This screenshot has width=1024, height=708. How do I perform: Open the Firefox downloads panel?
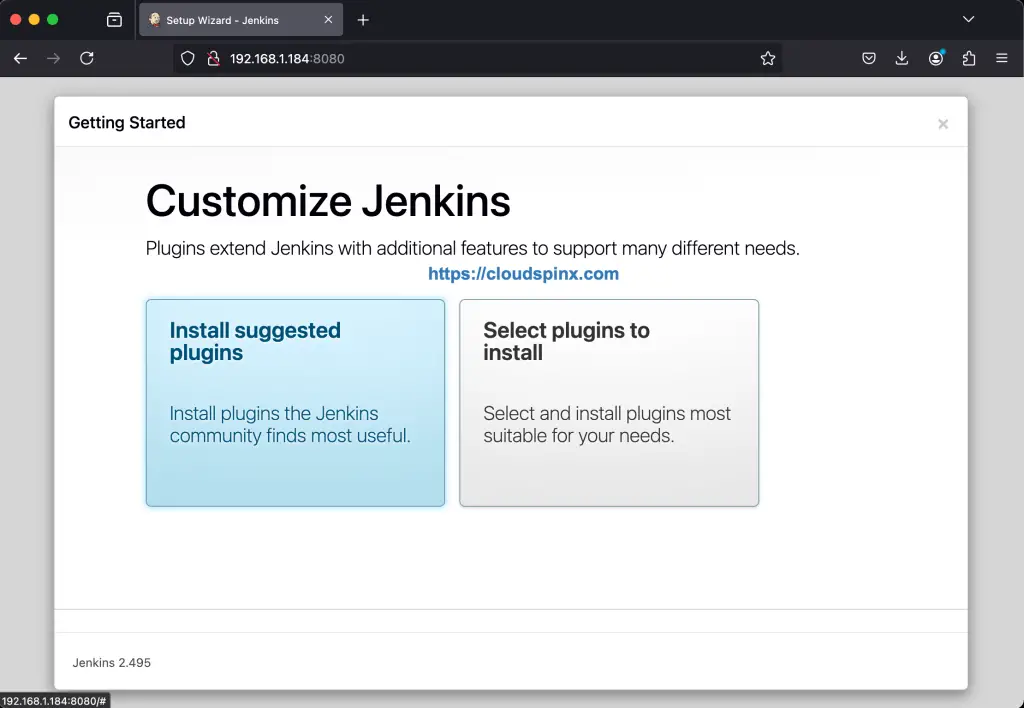pos(902,58)
